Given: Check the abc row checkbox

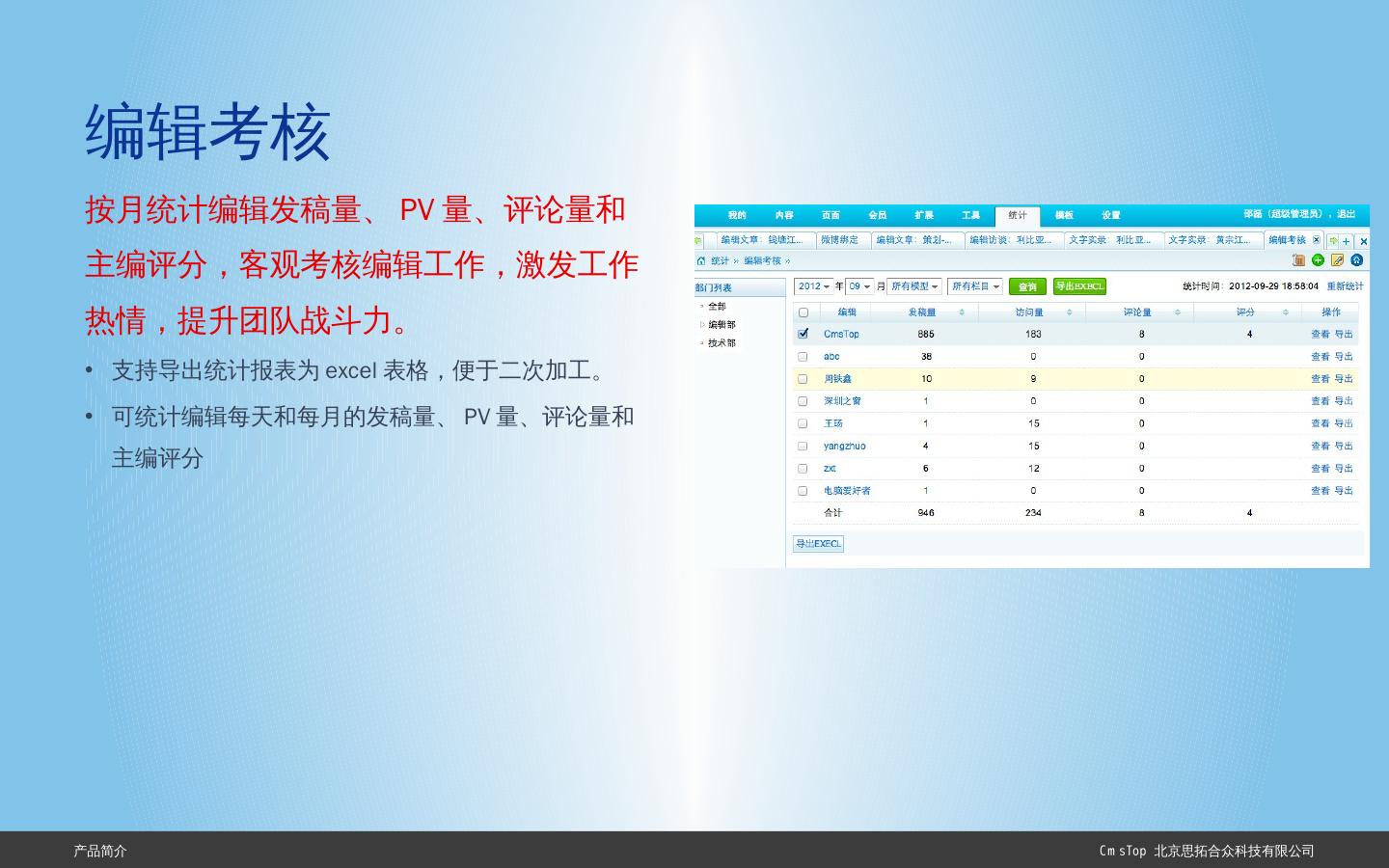Looking at the screenshot, I should pyautogui.click(x=803, y=357).
